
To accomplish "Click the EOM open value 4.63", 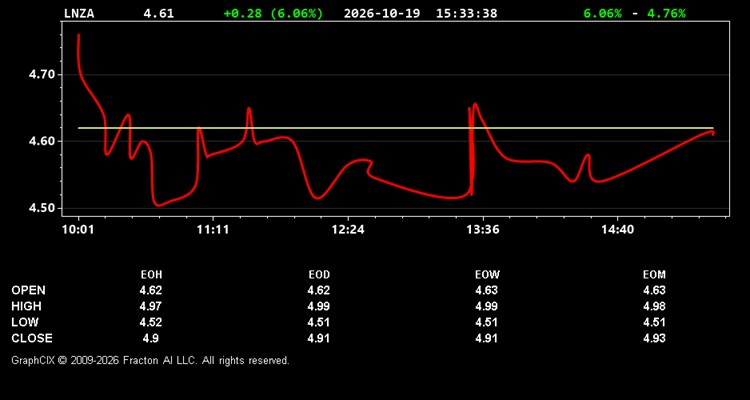I will click(654, 290).
